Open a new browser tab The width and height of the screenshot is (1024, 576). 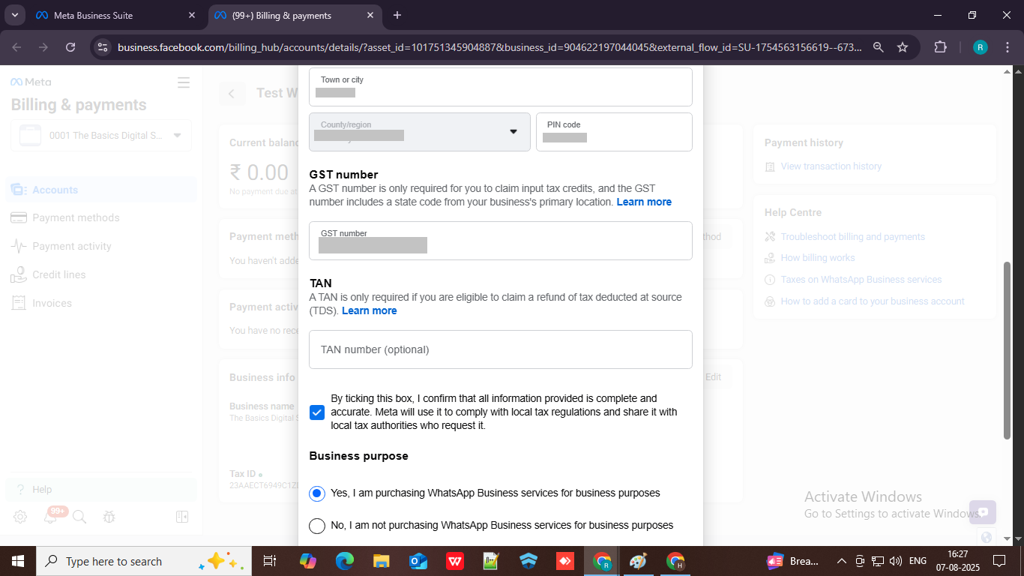click(397, 15)
